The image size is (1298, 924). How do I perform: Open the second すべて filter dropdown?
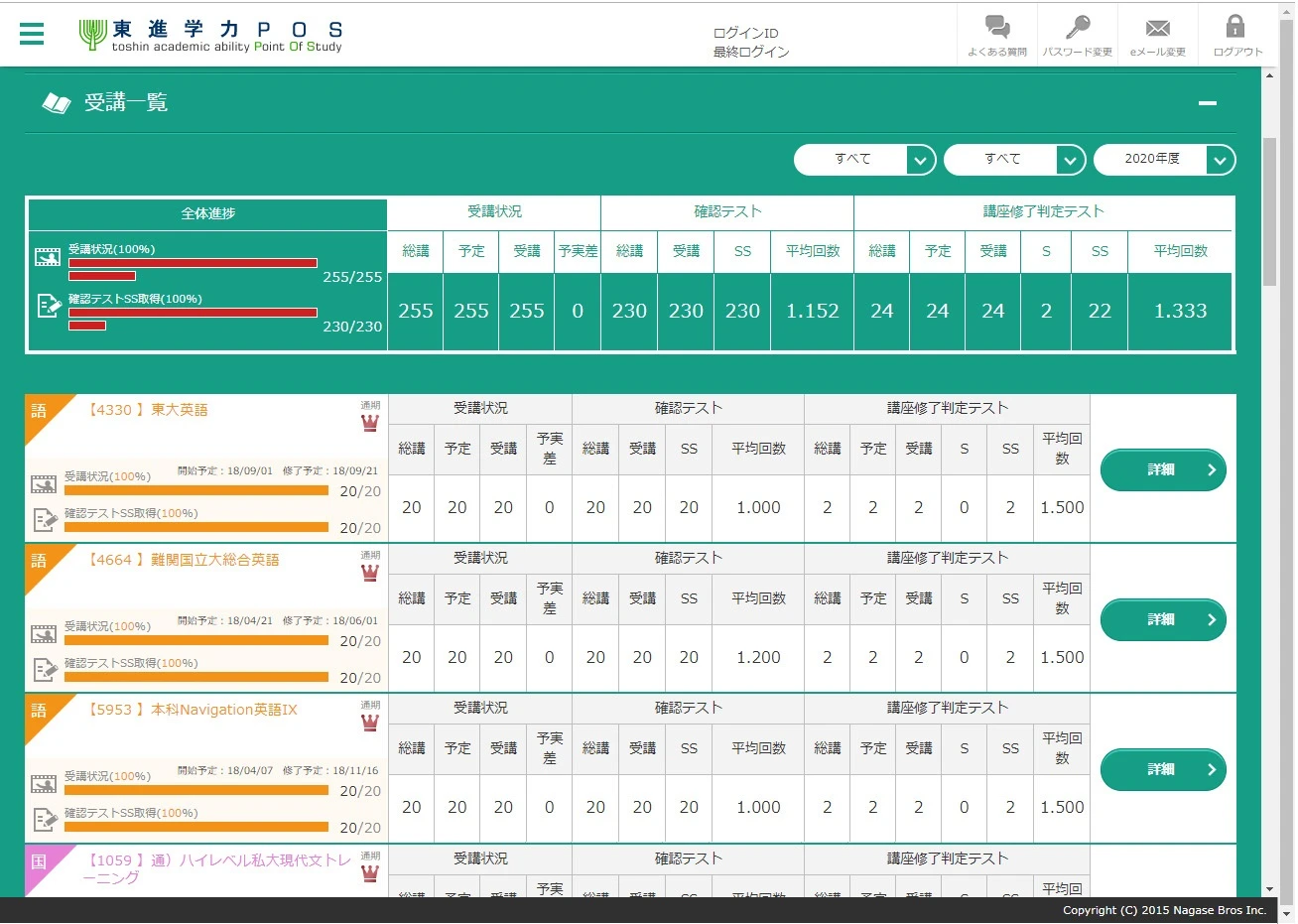pyautogui.click(x=1014, y=159)
